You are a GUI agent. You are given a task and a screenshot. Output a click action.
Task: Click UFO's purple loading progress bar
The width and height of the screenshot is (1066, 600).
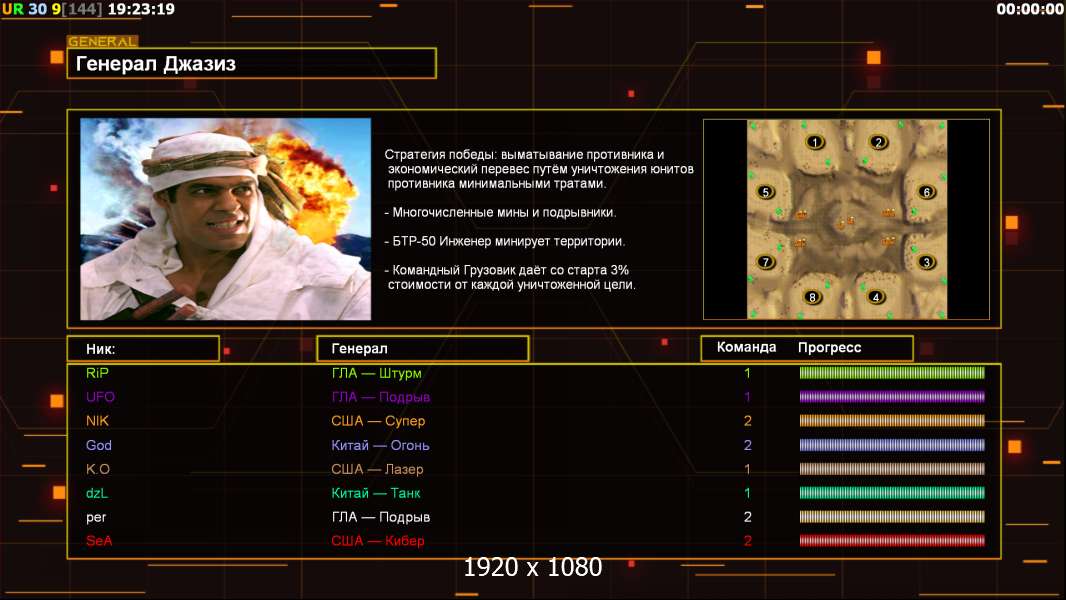pos(892,397)
